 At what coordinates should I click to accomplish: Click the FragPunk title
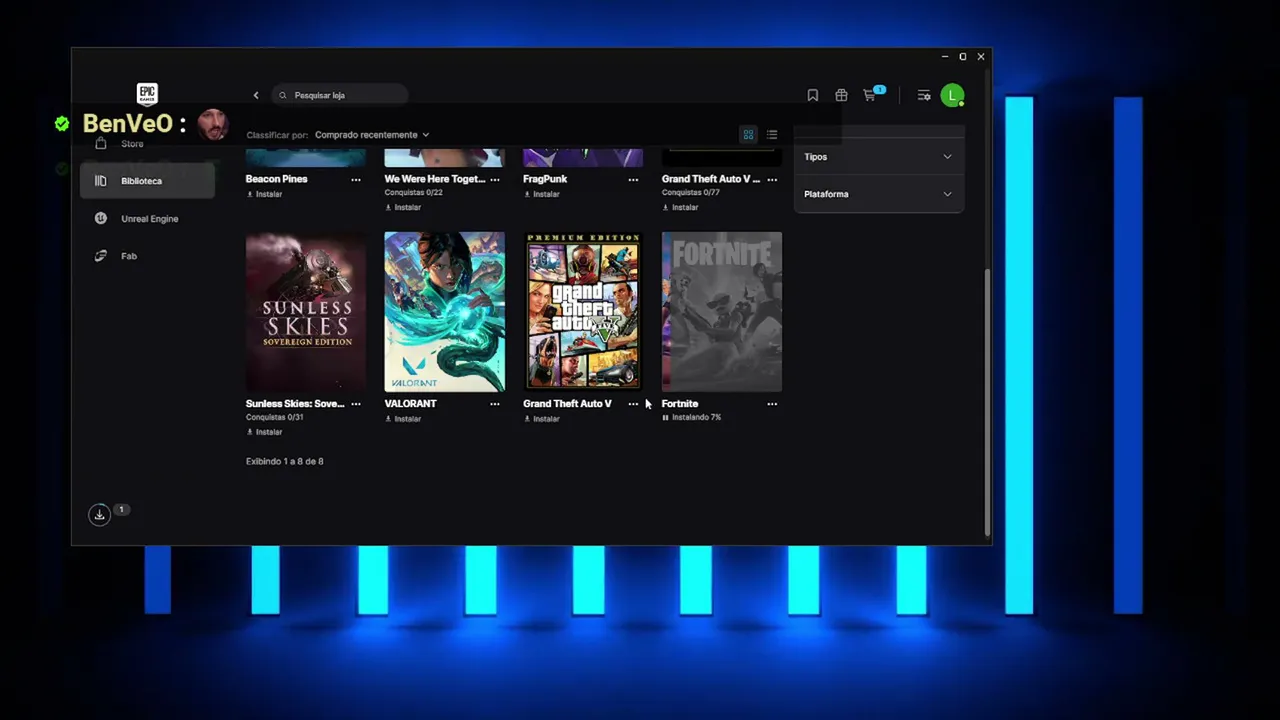coord(545,179)
